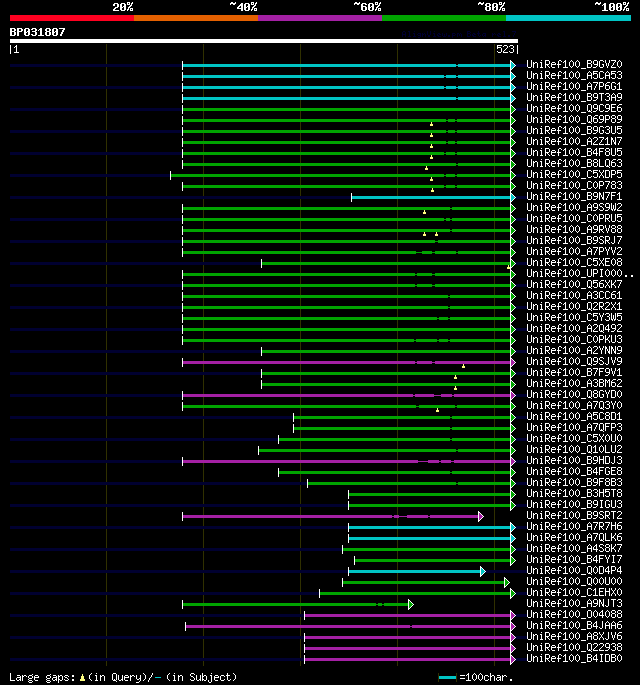Viewport: 640px width, 685px height.
Task: Click the red 20% identity legend segment
Action: pos(72,18)
